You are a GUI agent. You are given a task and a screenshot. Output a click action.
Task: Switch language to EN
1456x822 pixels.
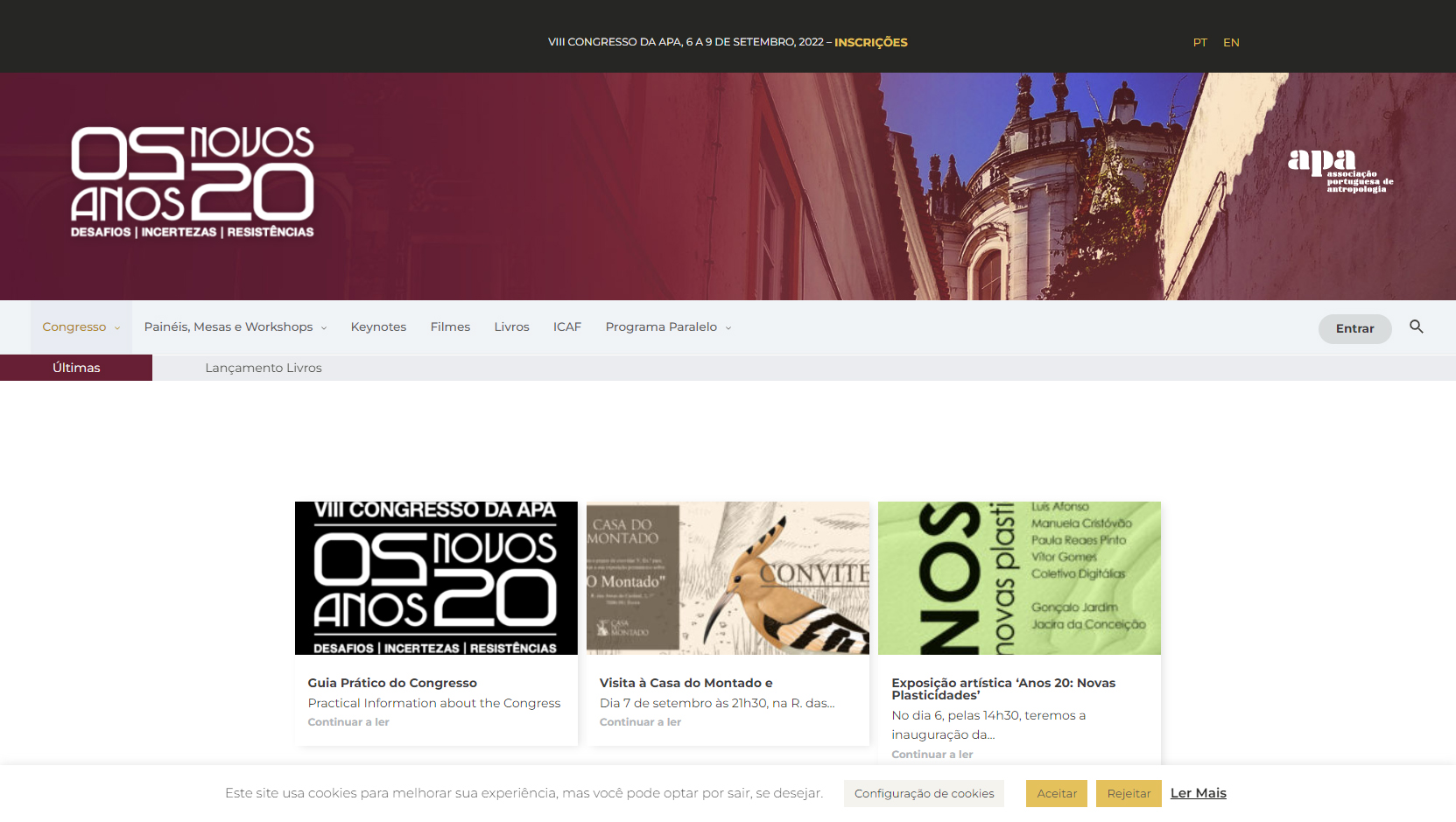(1231, 42)
